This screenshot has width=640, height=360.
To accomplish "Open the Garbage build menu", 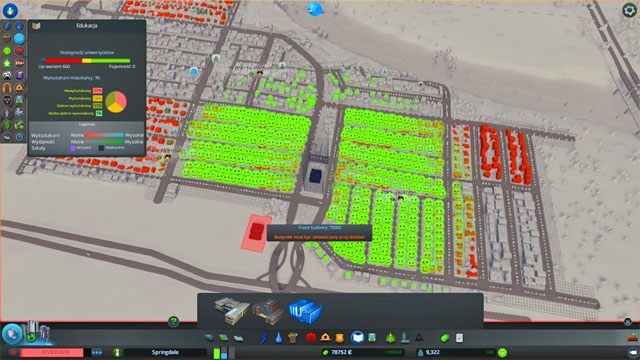I will click(293, 338).
